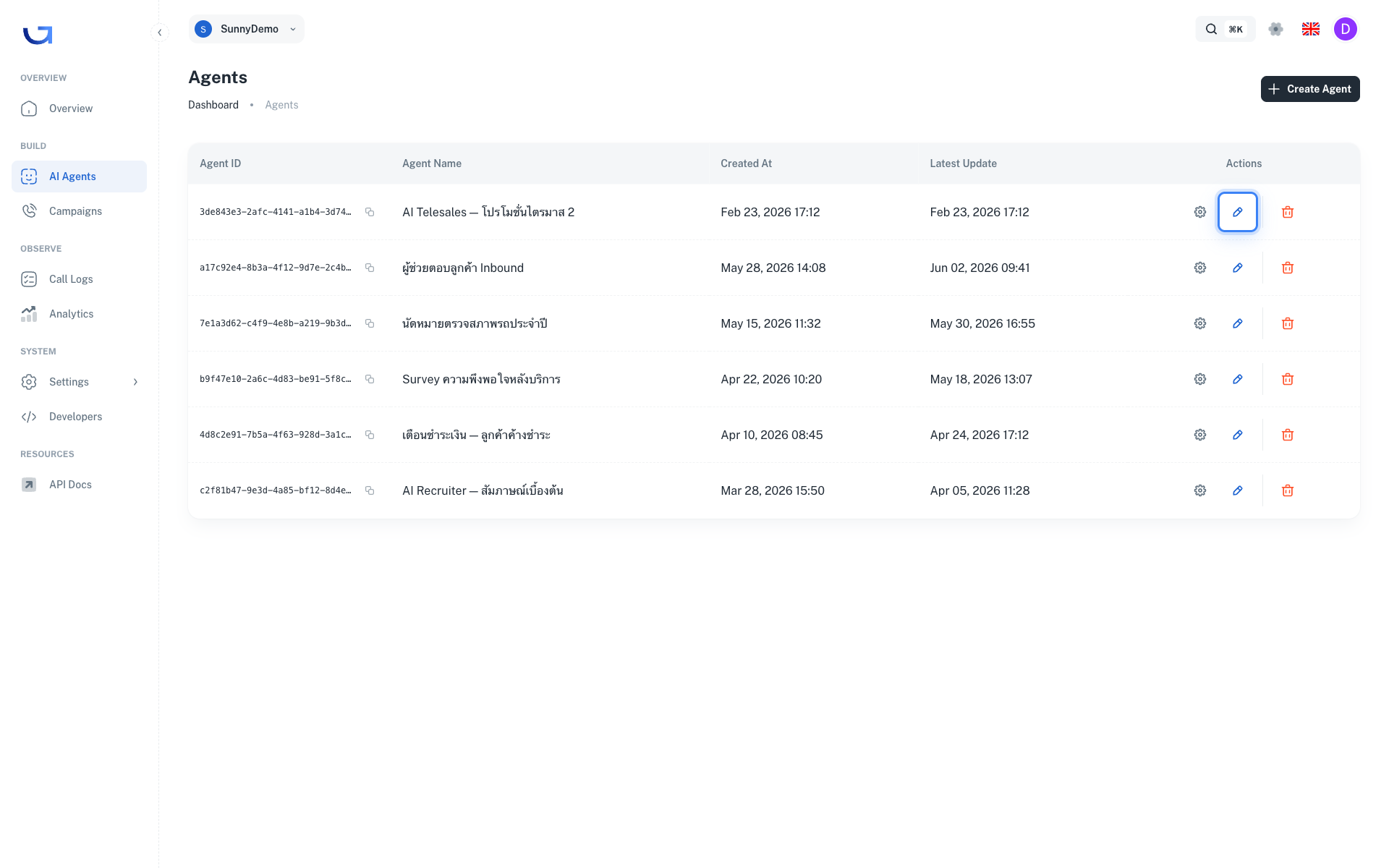The height and width of the screenshot is (868, 1389).
Task: Open settings gear for Survey agent
Action: (1200, 379)
